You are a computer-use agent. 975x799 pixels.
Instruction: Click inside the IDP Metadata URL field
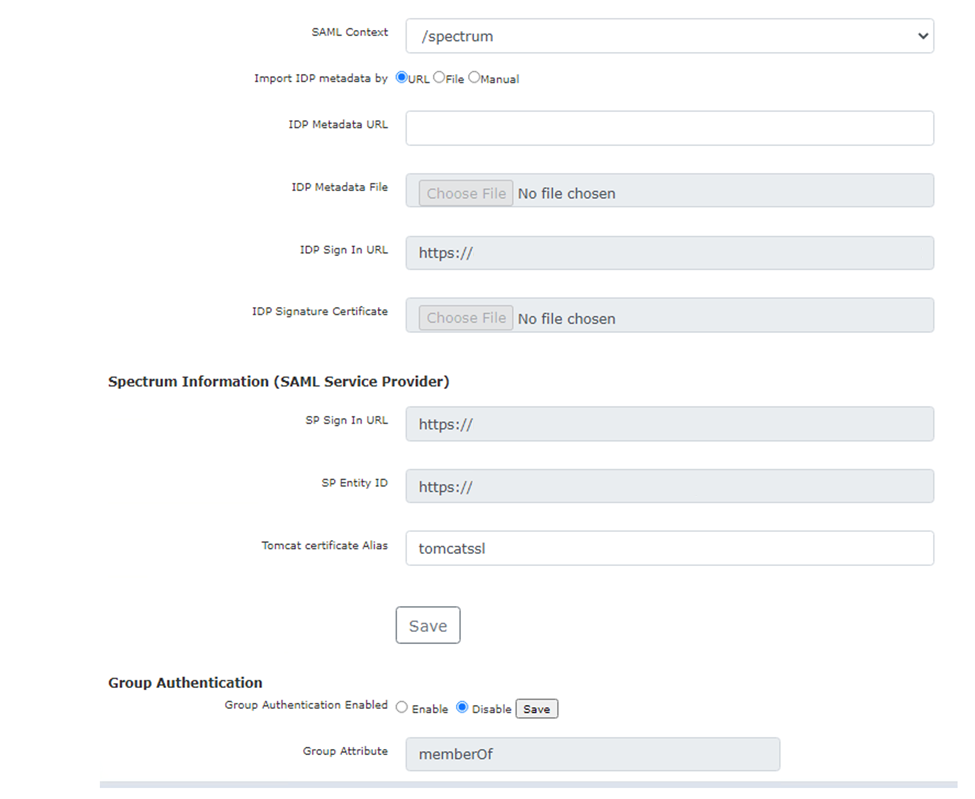(668, 128)
